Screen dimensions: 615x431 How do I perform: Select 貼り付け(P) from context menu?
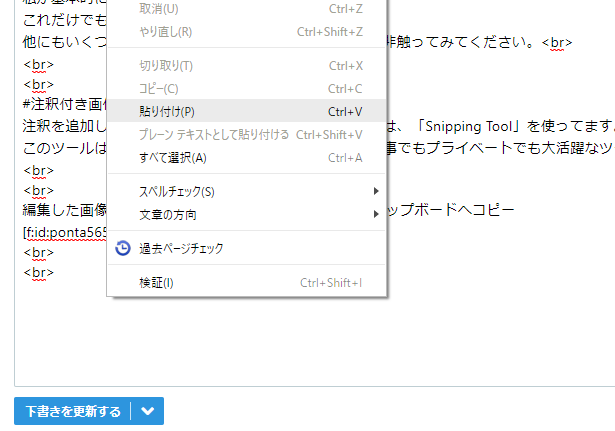pyautogui.click(x=247, y=112)
